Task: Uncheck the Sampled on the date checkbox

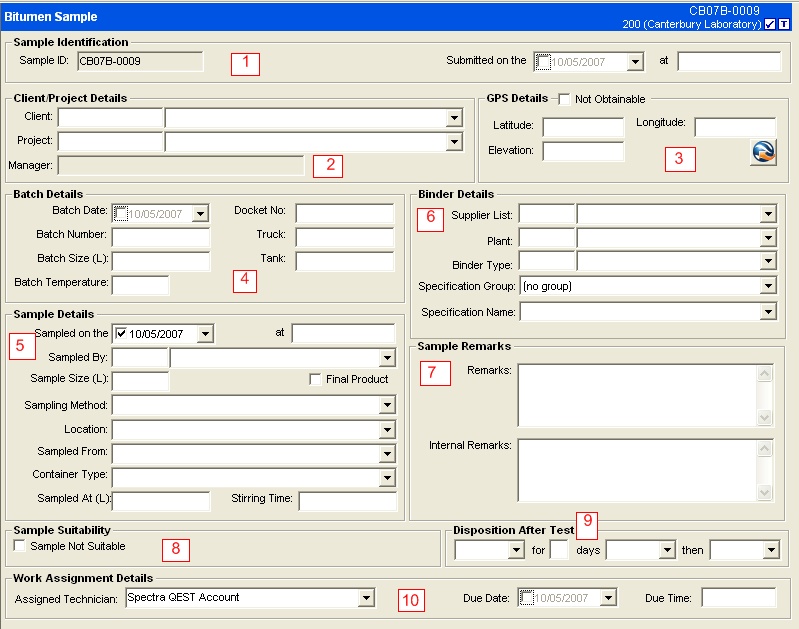Action: tap(121, 333)
